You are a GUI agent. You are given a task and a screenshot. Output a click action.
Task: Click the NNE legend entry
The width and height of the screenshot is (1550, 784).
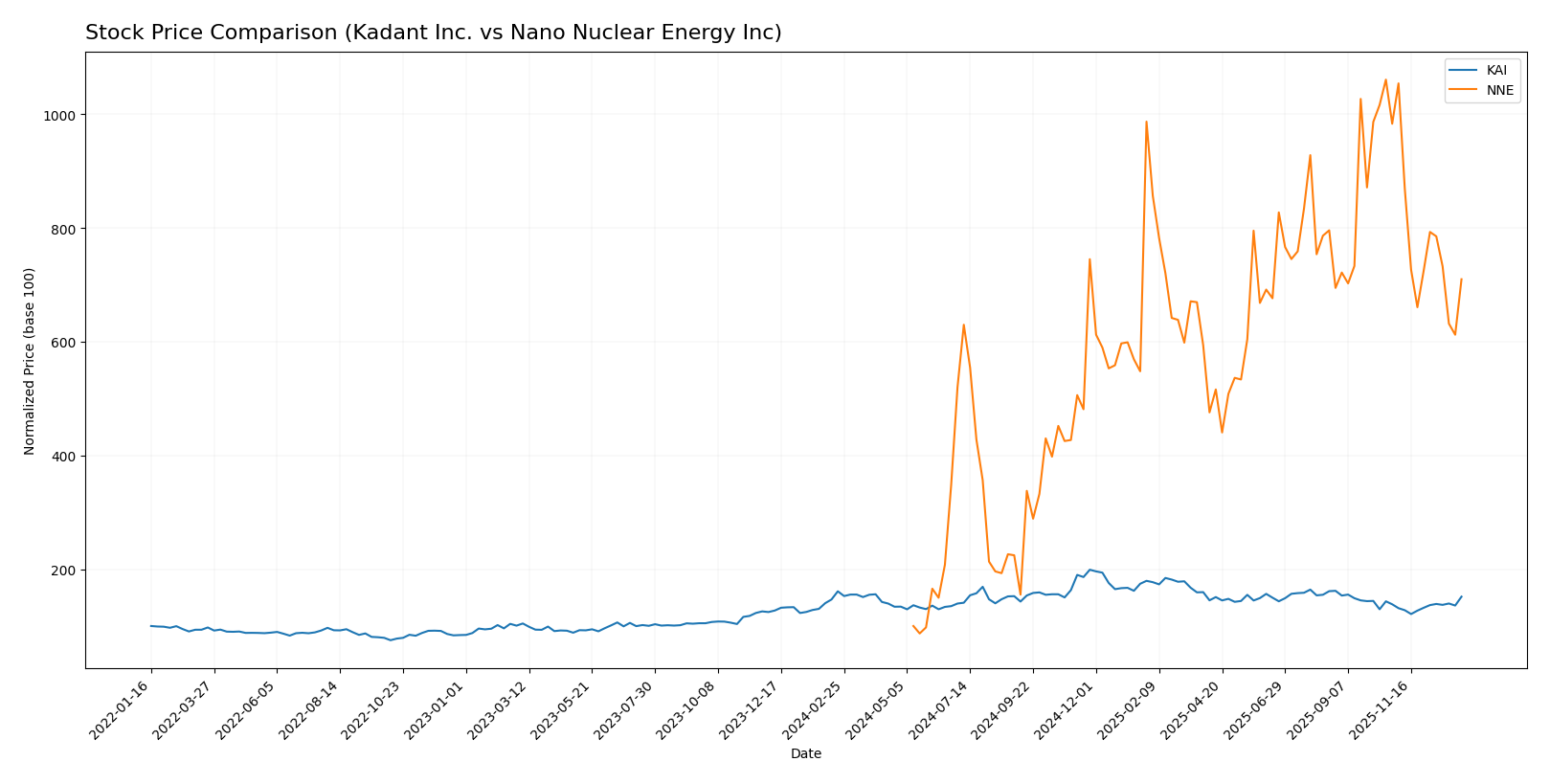tap(1482, 91)
